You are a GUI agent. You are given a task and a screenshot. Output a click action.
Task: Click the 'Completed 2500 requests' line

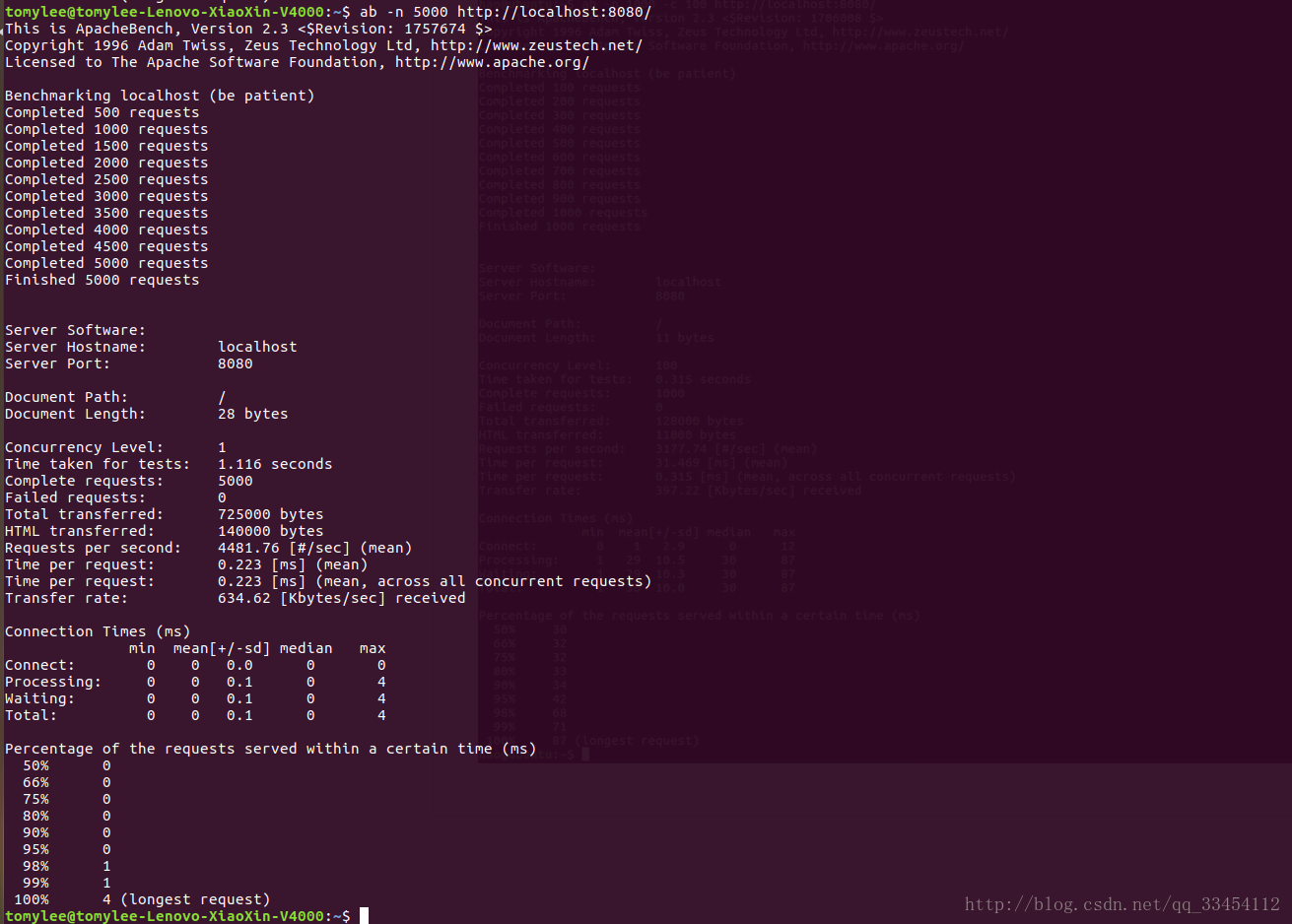click(x=106, y=179)
